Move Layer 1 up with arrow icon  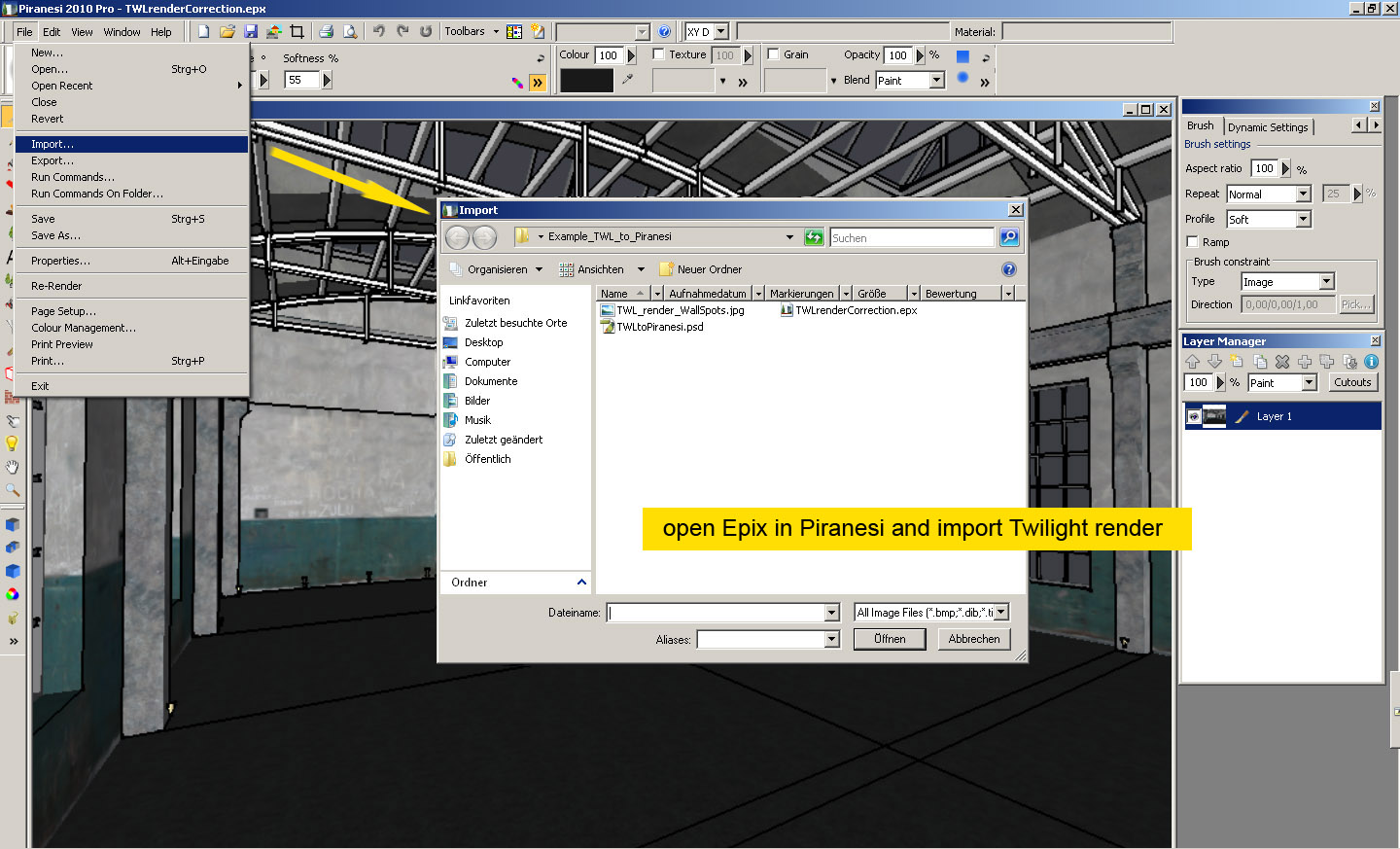coord(1192,361)
